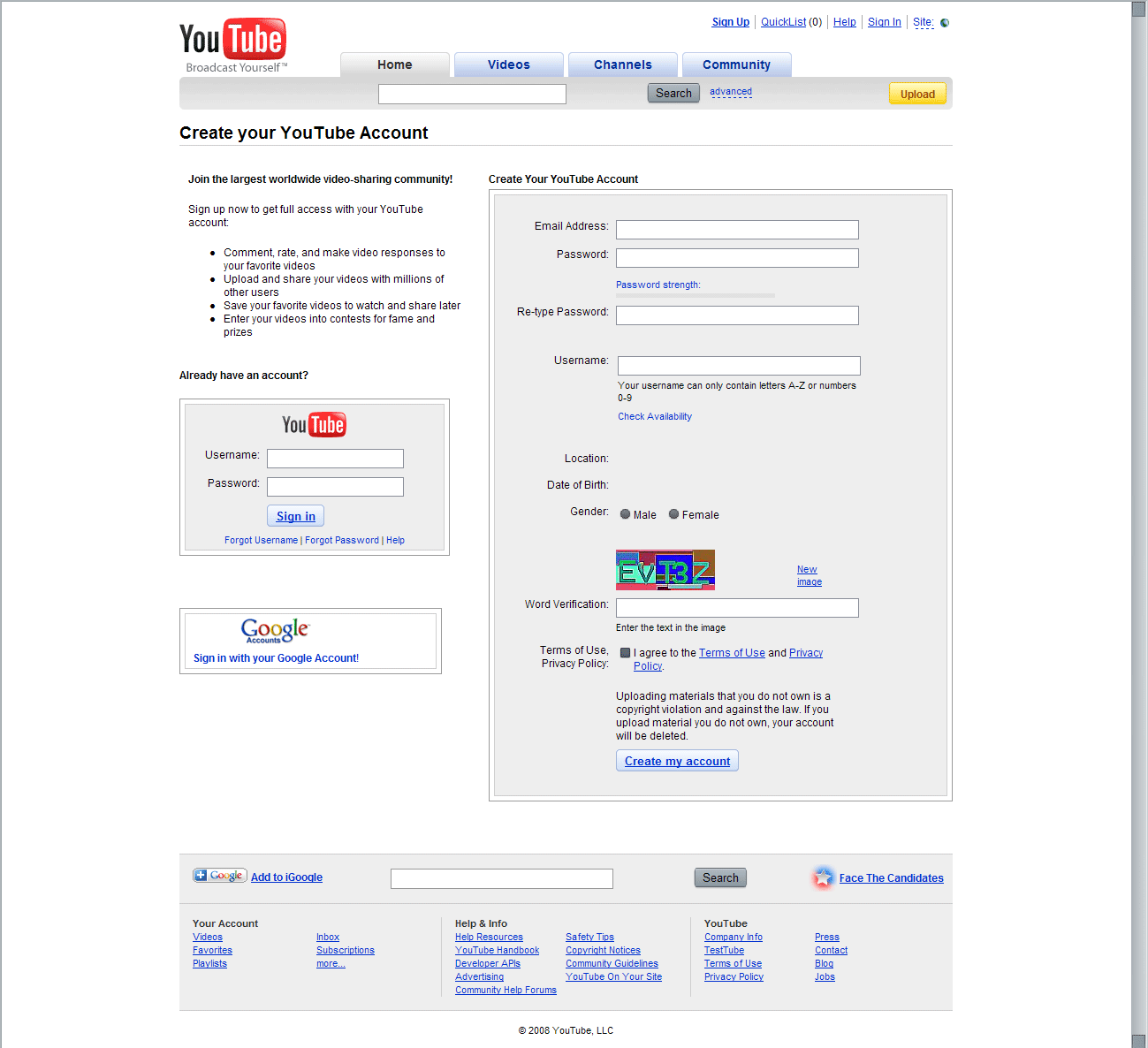This screenshot has width=1148, height=1048.
Task: Open the Sign Up link at top
Action: [731, 22]
